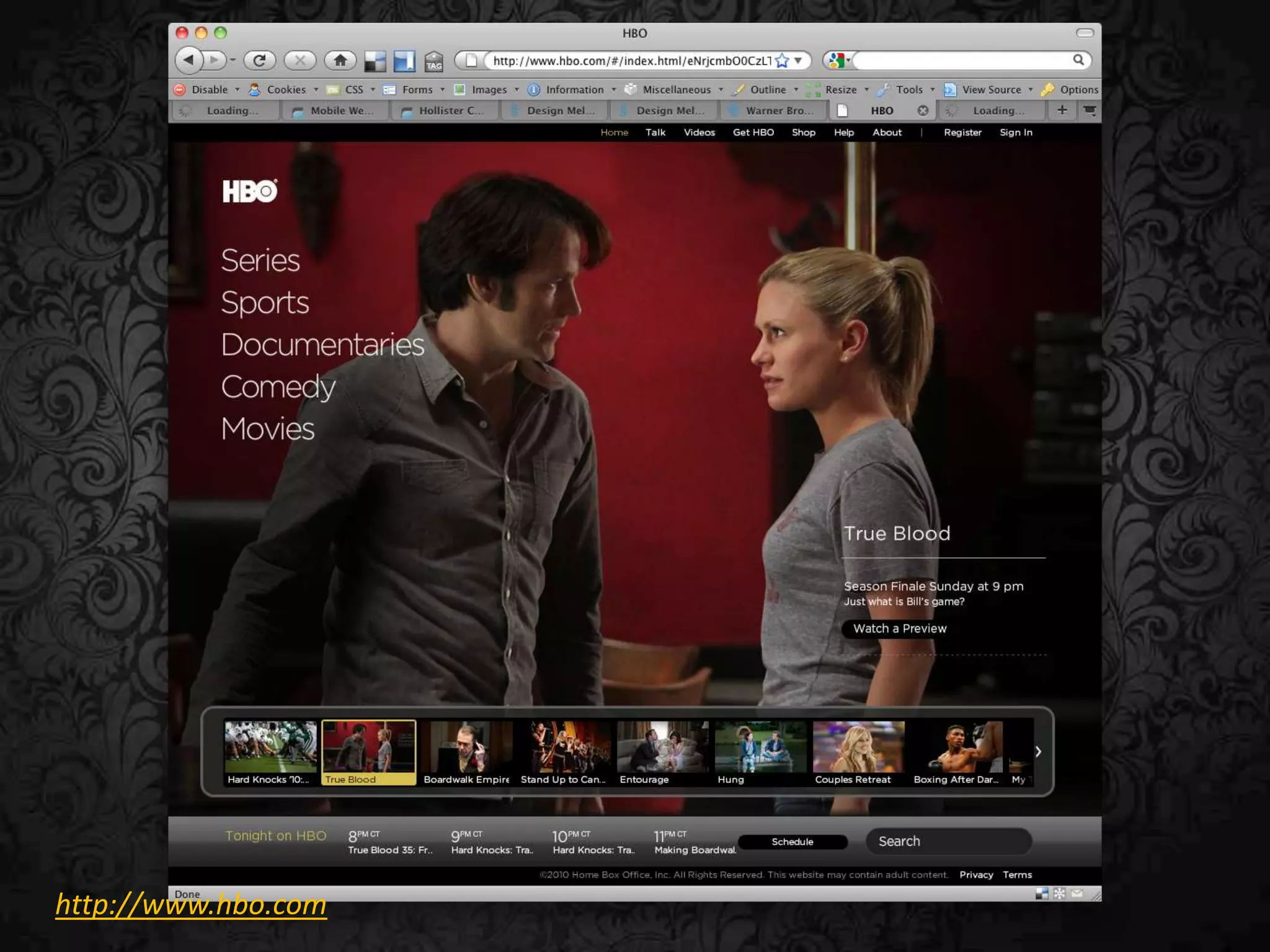1270x952 pixels.
Task: Switch to the Warner Bro... tab
Action: [x=778, y=110]
